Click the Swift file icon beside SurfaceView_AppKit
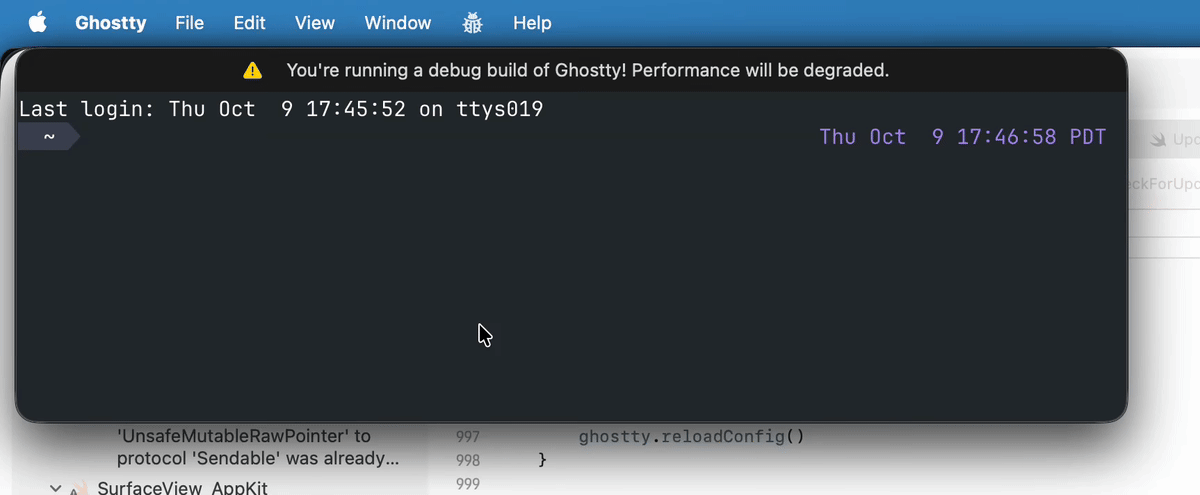Viewport: 1200px width, 495px height. pyautogui.click(x=79, y=489)
